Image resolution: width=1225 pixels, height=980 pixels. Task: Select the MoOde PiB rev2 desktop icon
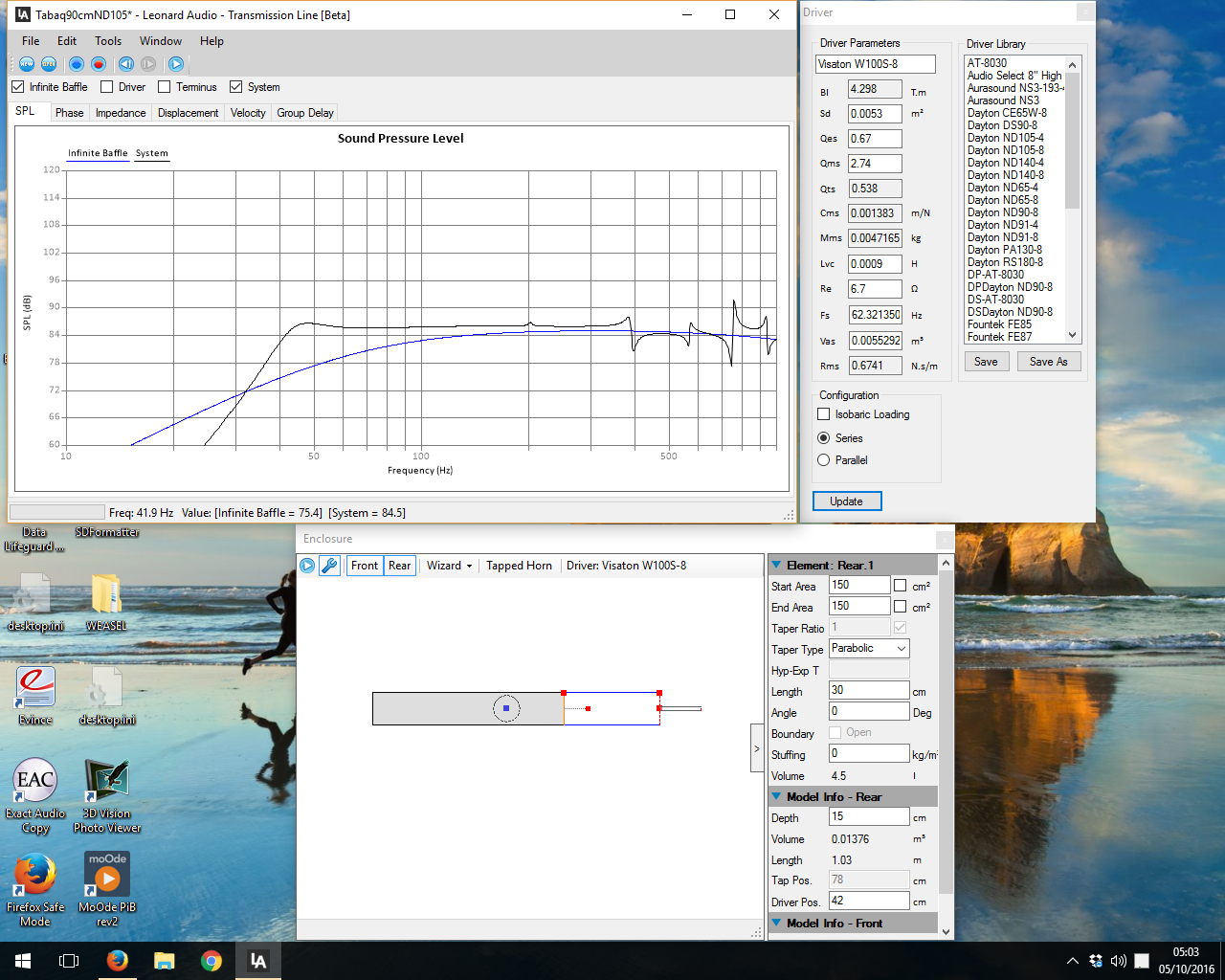point(107,890)
